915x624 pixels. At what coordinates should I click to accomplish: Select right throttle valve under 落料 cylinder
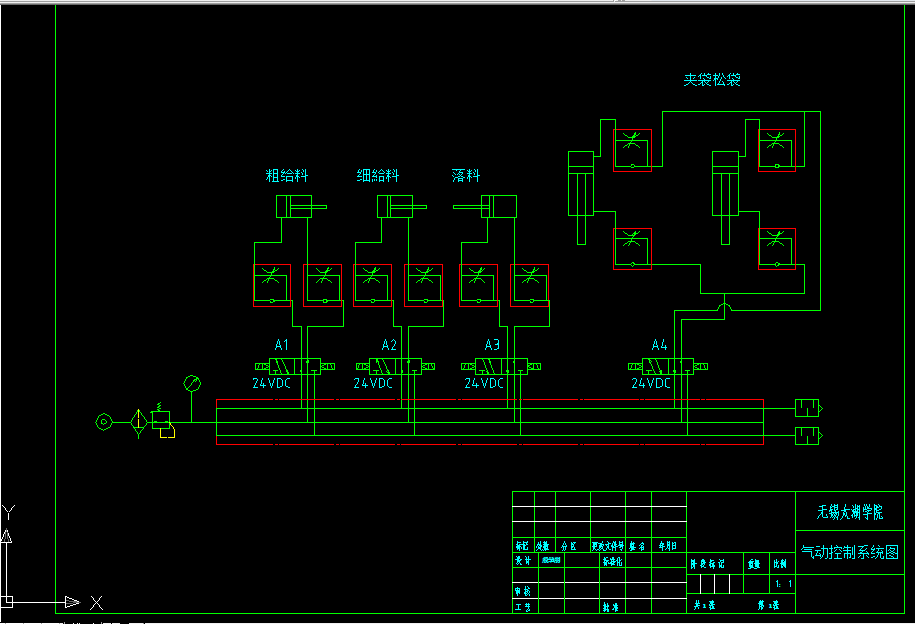530,285
